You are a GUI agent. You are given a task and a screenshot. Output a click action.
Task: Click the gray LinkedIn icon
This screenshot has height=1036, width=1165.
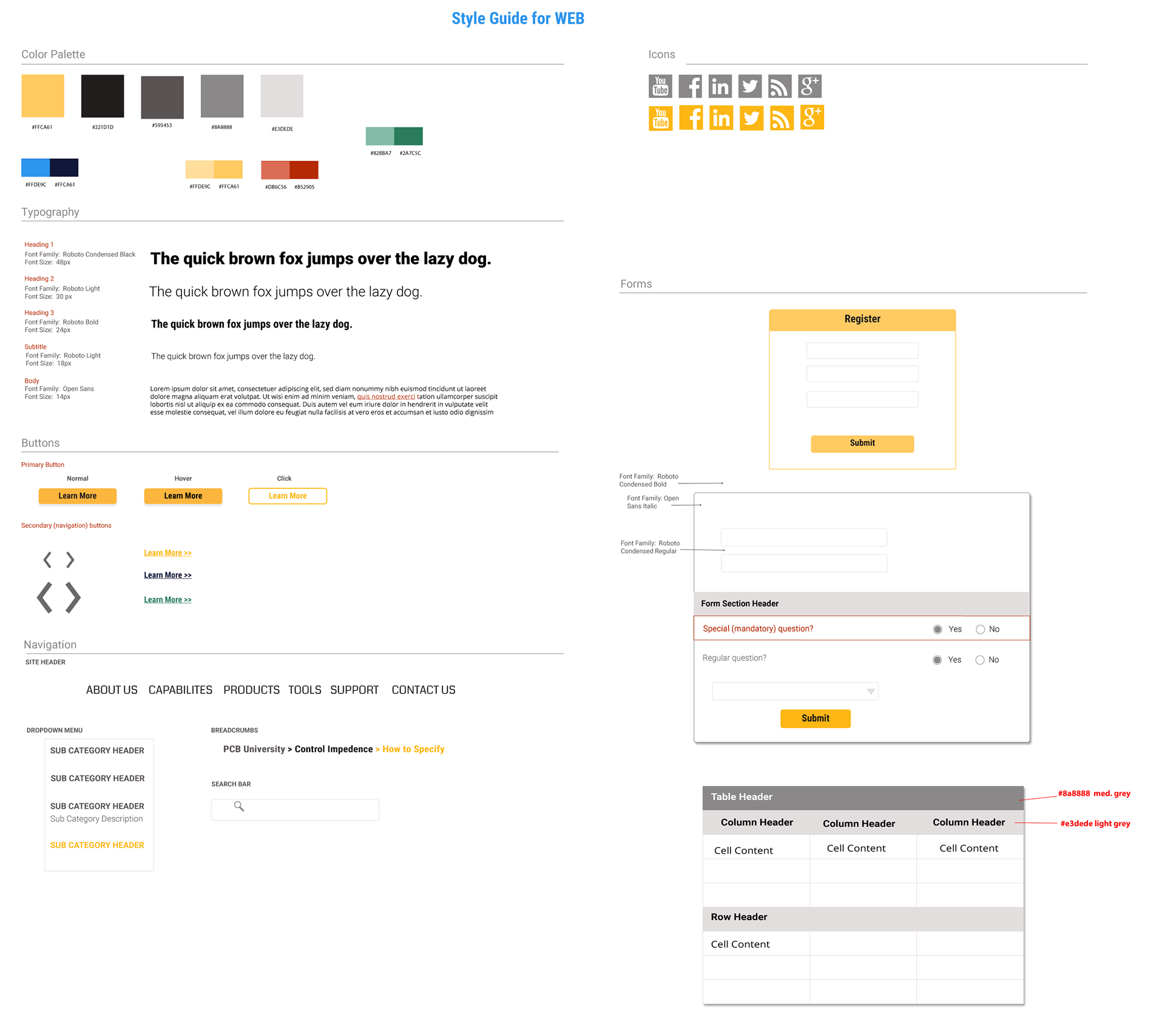720,86
